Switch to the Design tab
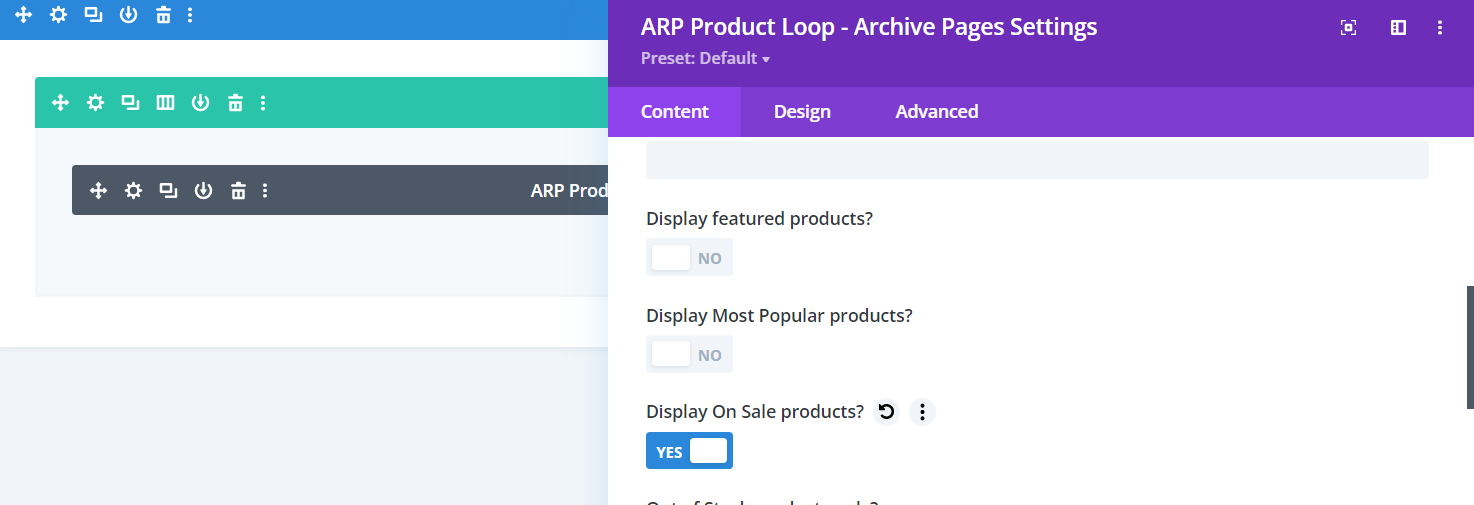 (802, 112)
